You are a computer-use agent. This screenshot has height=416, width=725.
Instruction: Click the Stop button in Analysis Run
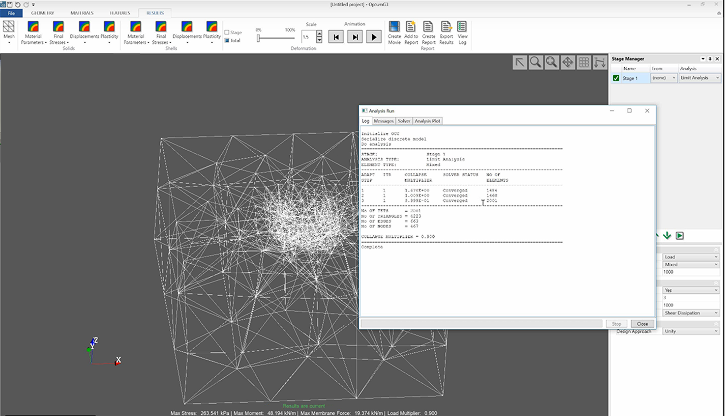pyautogui.click(x=616, y=324)
